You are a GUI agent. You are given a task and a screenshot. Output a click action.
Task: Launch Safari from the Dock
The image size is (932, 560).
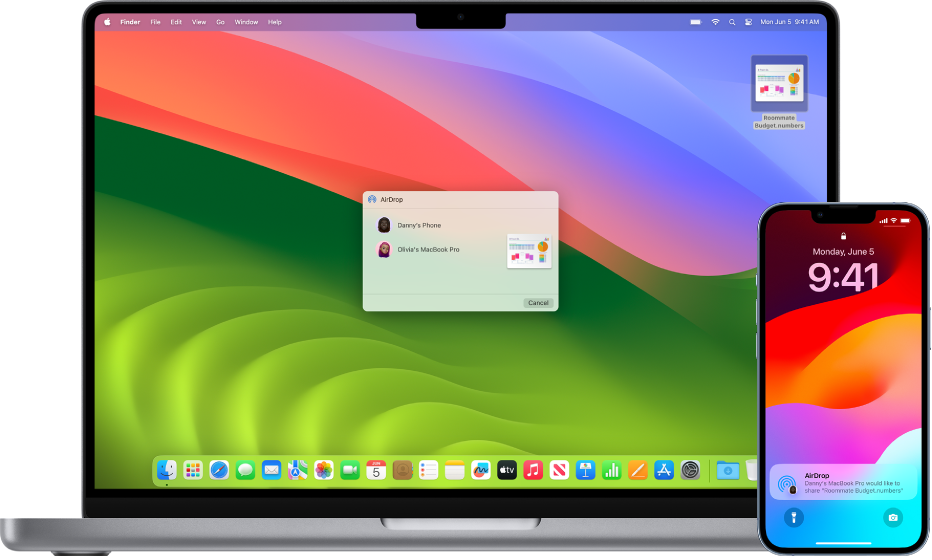(219, 470)
